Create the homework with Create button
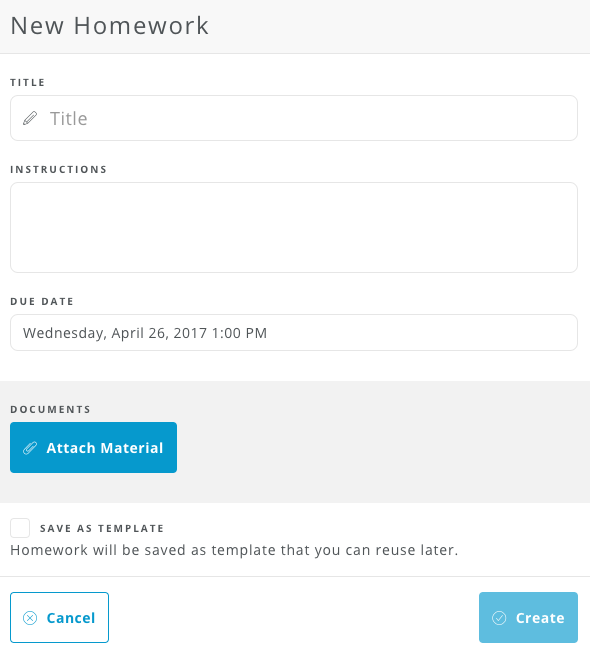The image size is (590, 655). pos(528,617)
